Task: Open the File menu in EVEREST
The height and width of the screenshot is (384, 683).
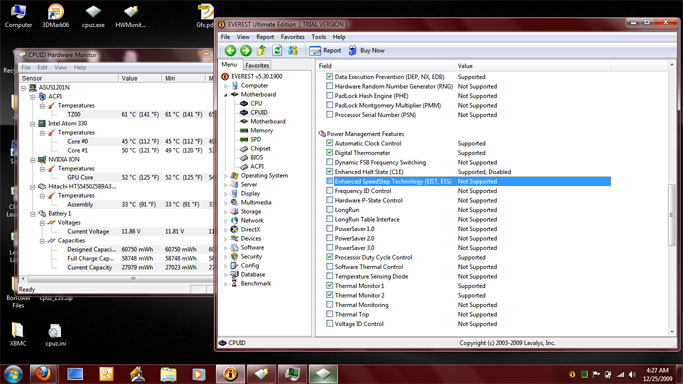Action: [225, 37]
